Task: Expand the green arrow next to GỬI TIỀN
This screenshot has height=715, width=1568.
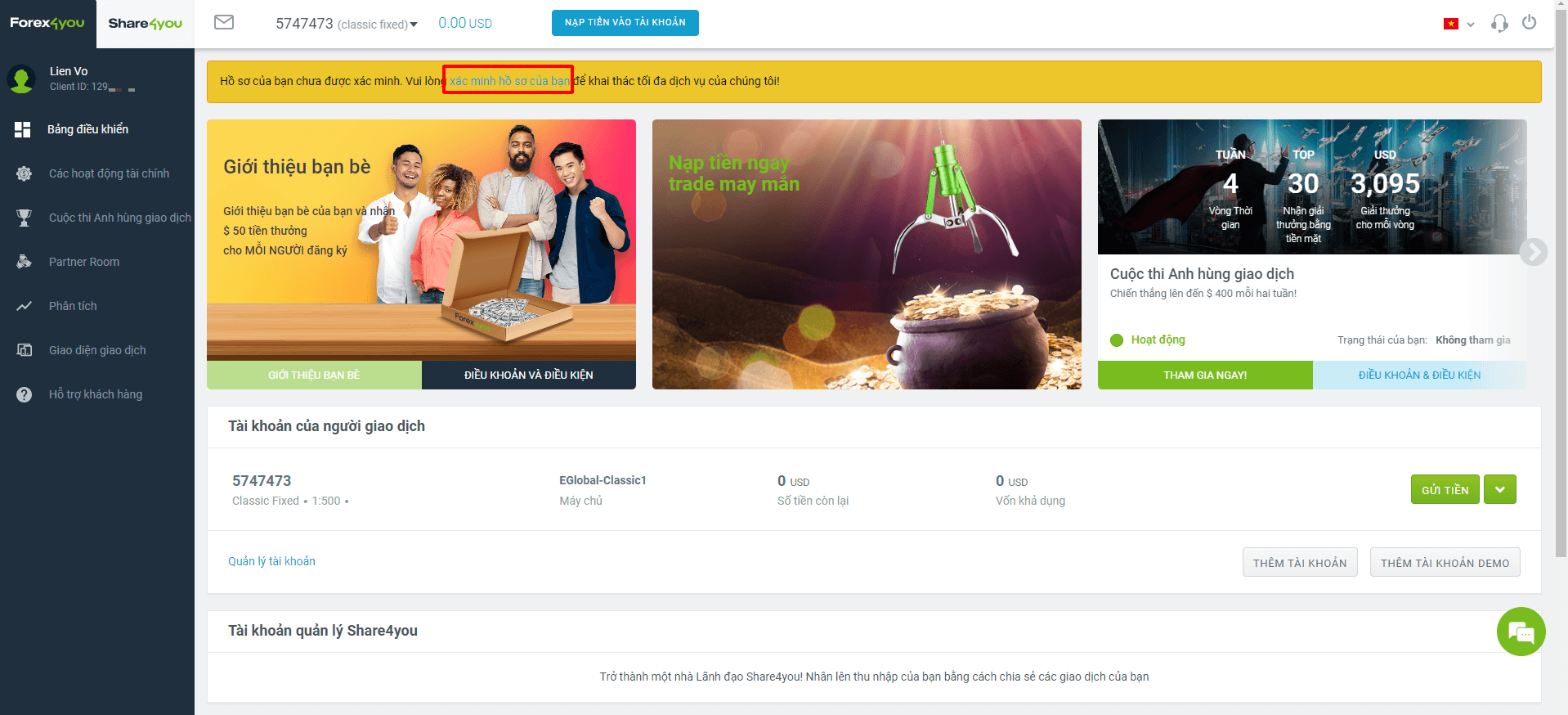Action: click(x=1500, y=489)
